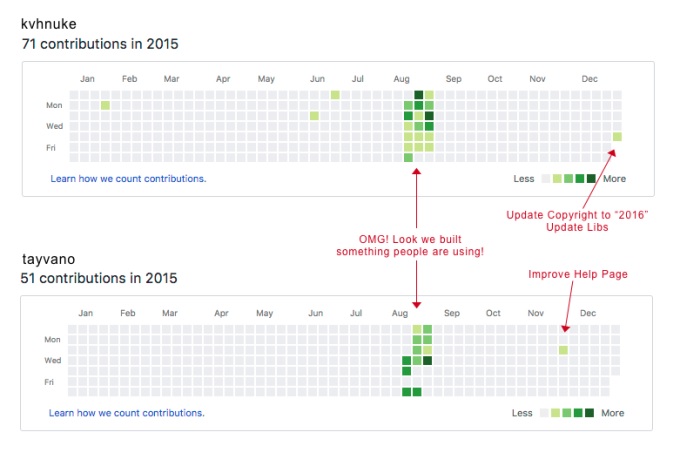Click gray empty legend swatch in kvhnuke graph
680x466 pixels.
click(x=546, y=179)
